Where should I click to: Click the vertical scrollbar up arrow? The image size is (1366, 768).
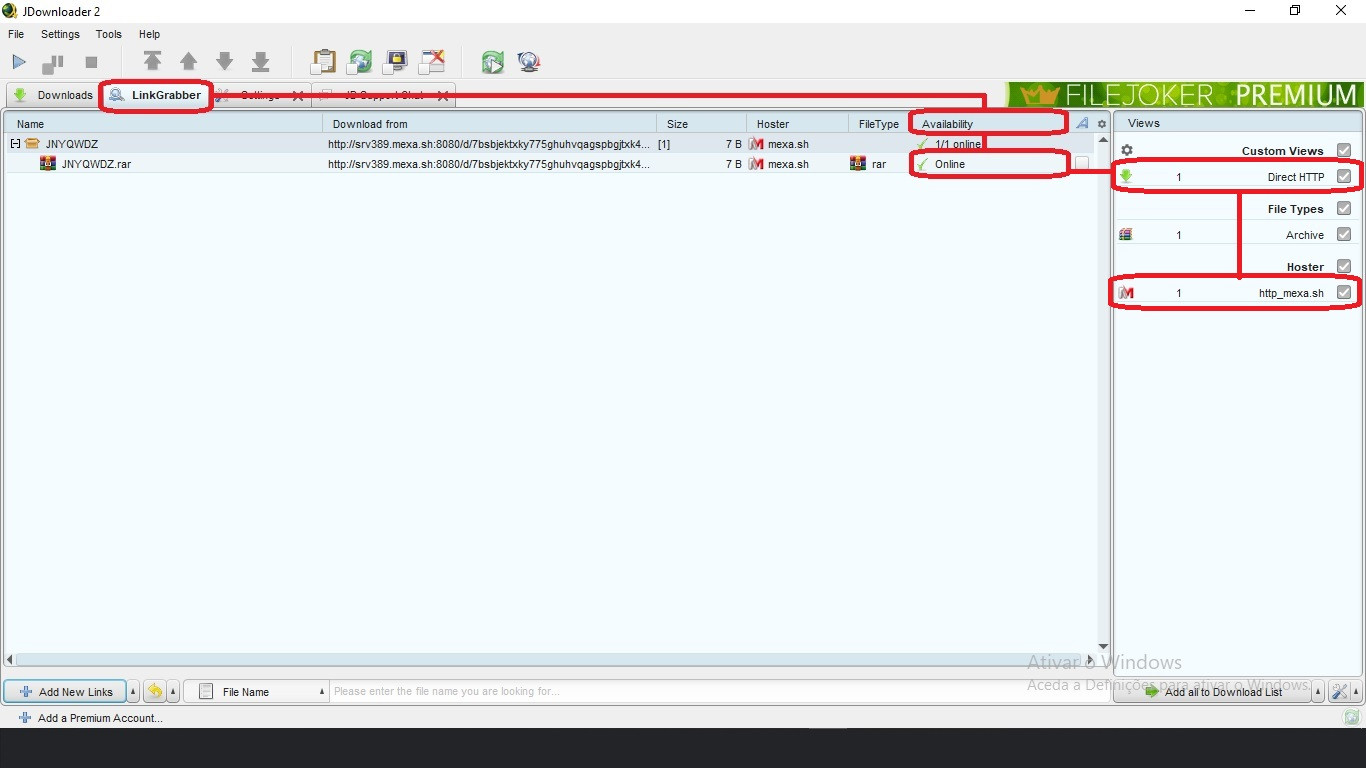[1103, 140]
